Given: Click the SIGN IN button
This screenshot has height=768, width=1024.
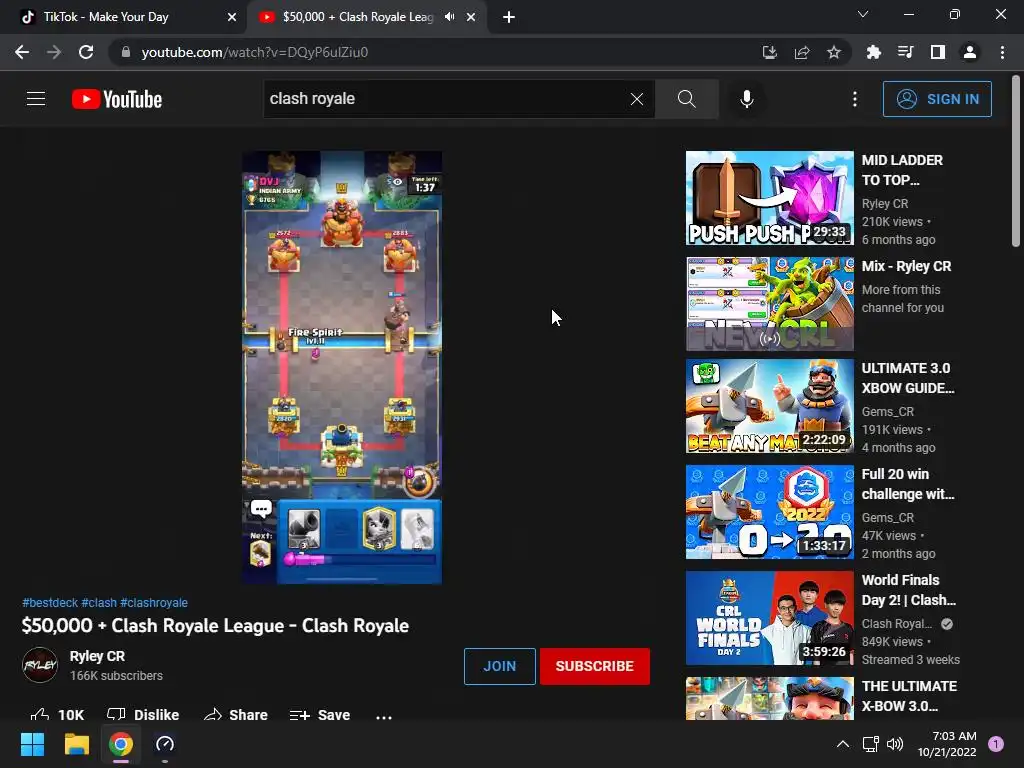Looking at the screenshot, I should click(x=937, y=99).
